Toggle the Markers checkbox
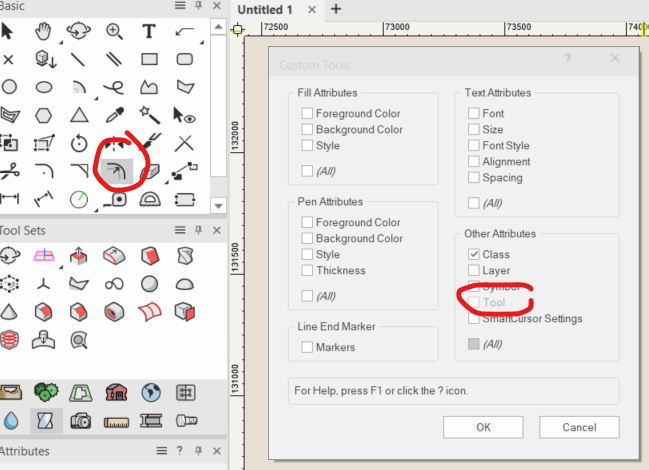Image resolution: width=649 pixels, height=470 pixels. coord(308,347)
